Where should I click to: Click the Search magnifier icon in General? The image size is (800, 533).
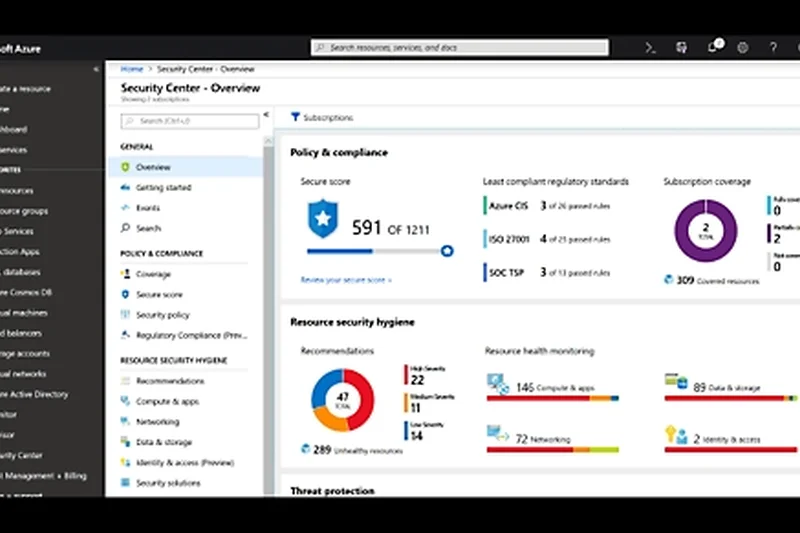click(126, 228)
